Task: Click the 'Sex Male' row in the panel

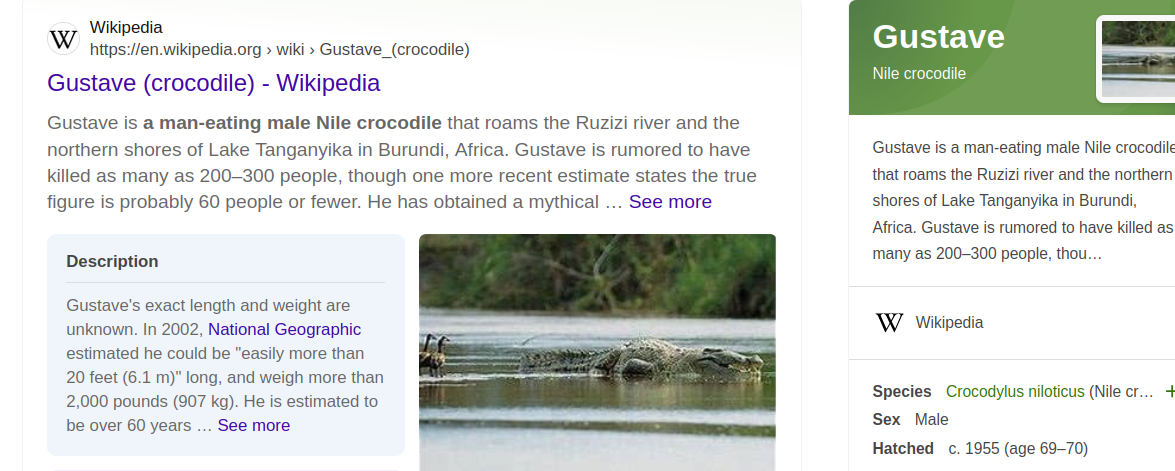Action: pyautogui.click(x=910, y=420)
